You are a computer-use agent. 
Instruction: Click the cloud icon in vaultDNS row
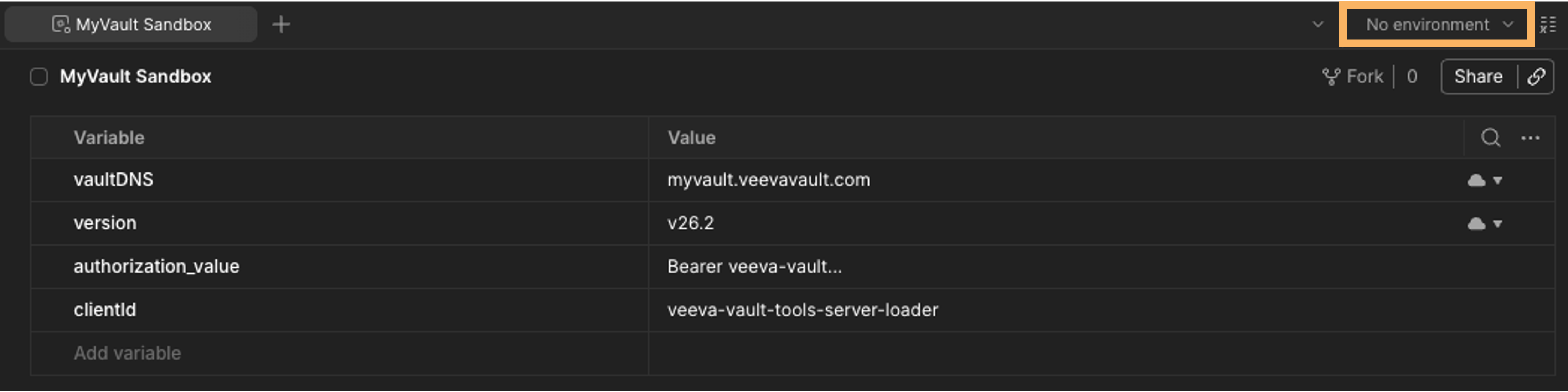(x=1477, y=180)
